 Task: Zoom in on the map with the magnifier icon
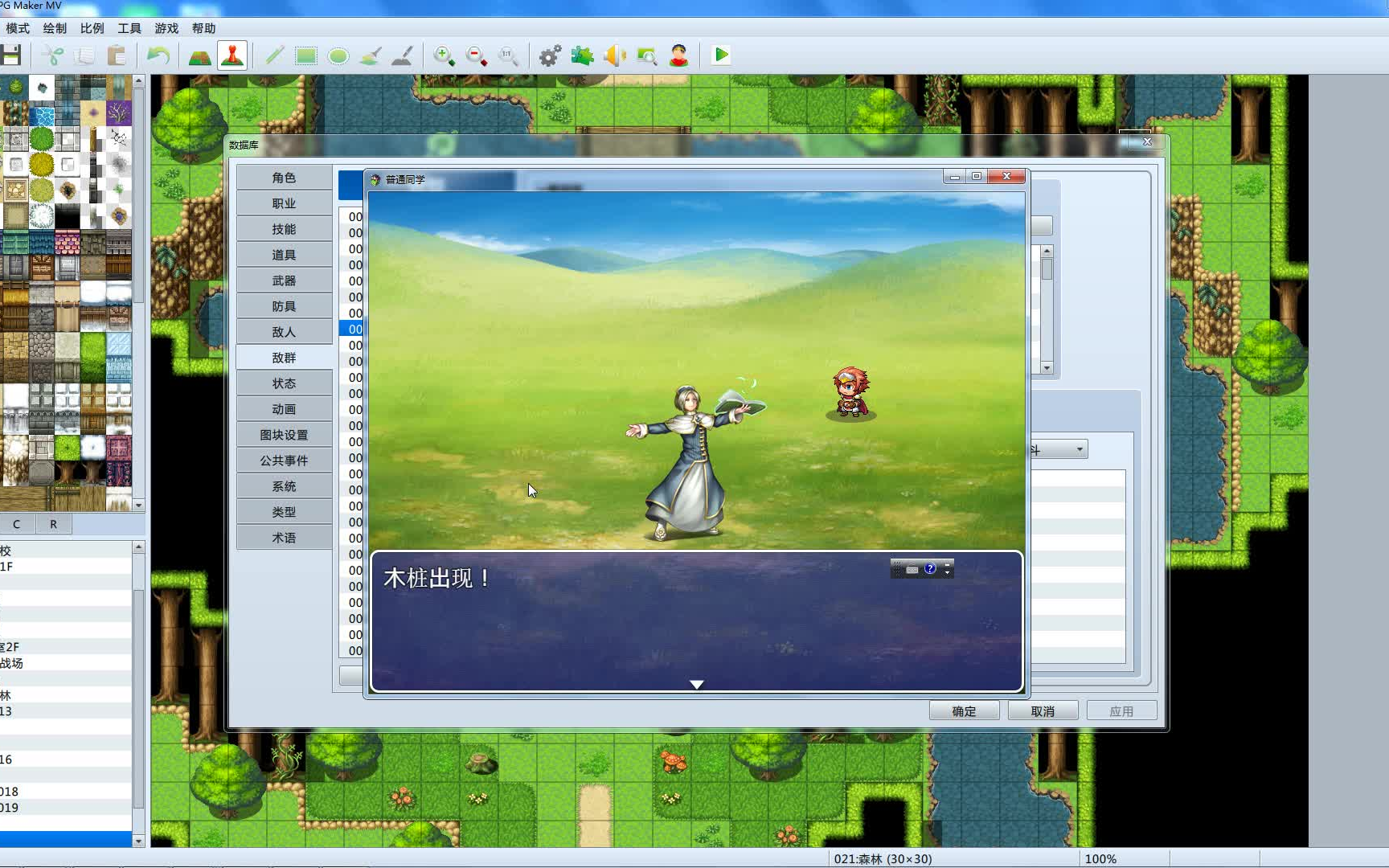click(x=444, y=55)
